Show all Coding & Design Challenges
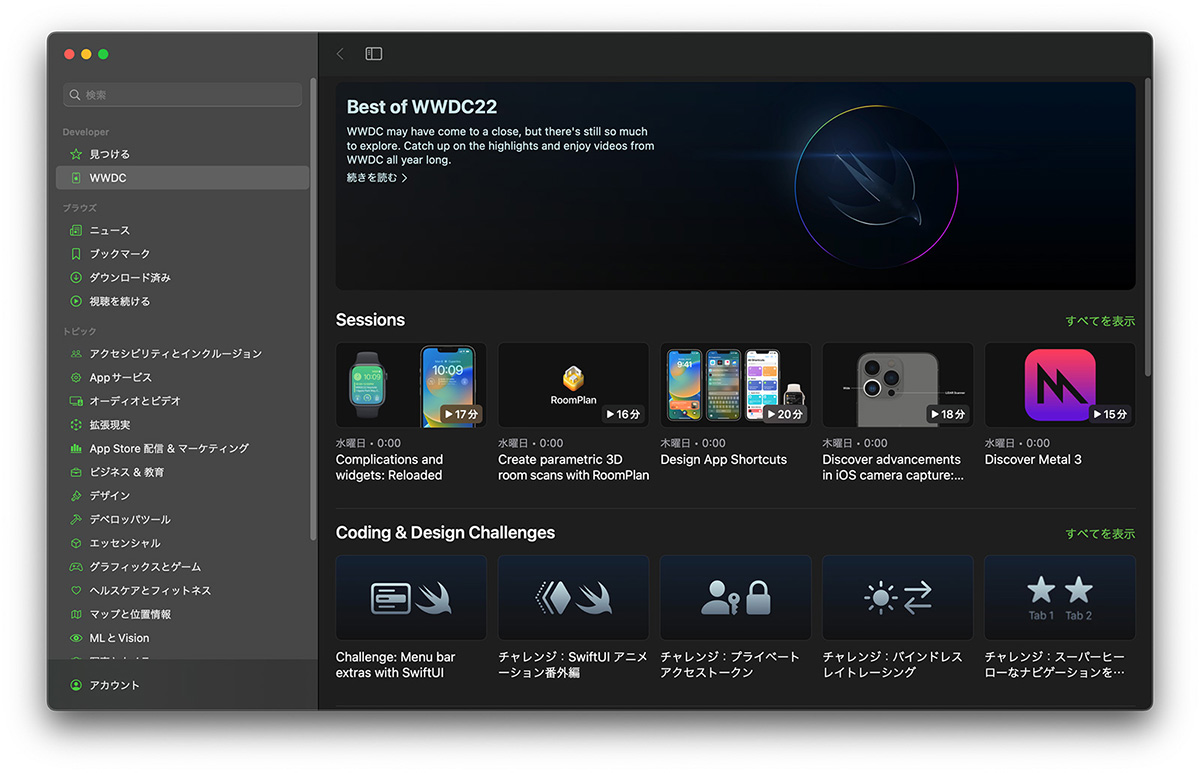Screen dimensions: 1200x773 [1100, 534]
